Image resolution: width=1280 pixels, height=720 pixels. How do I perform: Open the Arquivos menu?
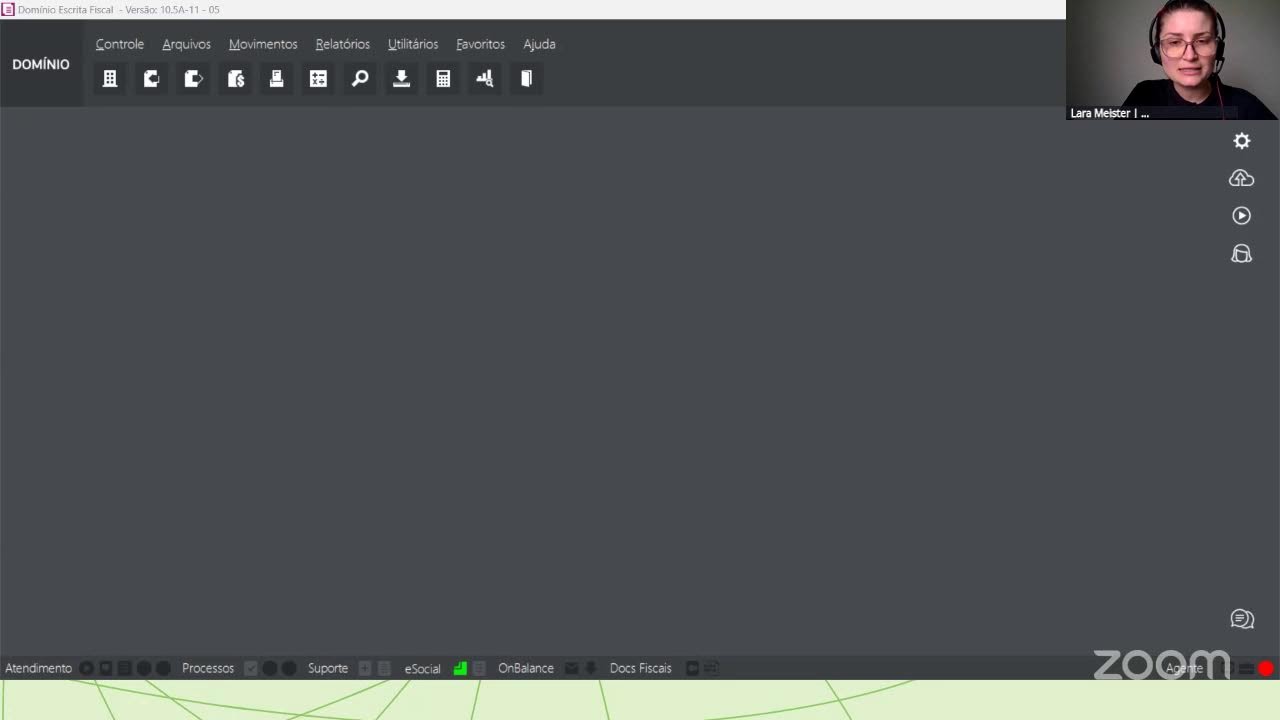coord(187,44)
